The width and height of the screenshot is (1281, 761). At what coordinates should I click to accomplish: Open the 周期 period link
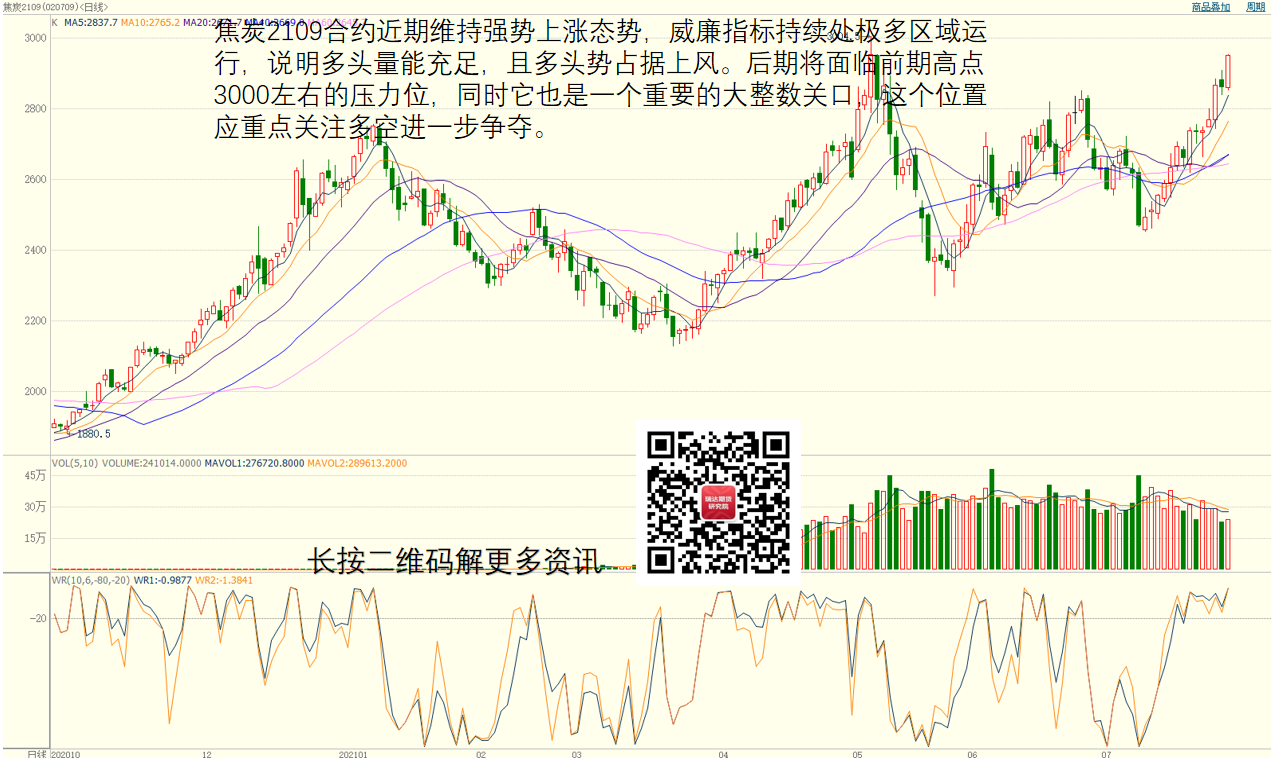(1255, 7)
